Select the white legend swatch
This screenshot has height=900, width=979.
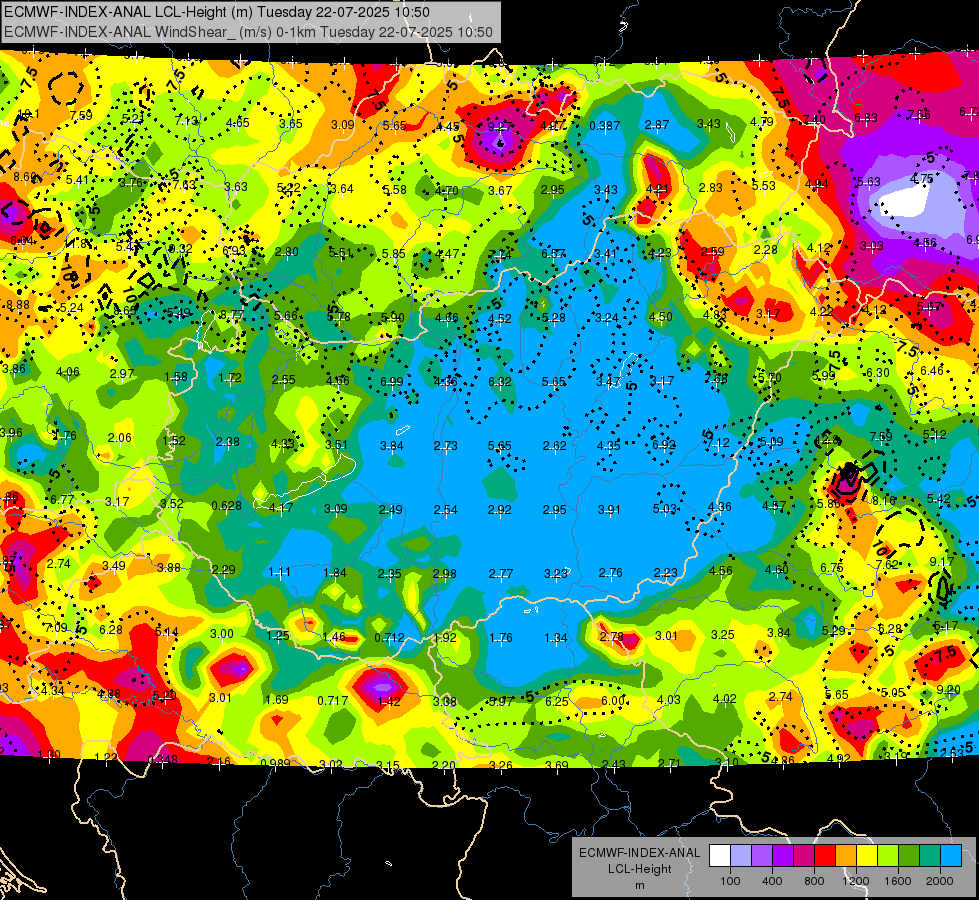(720, 855)
